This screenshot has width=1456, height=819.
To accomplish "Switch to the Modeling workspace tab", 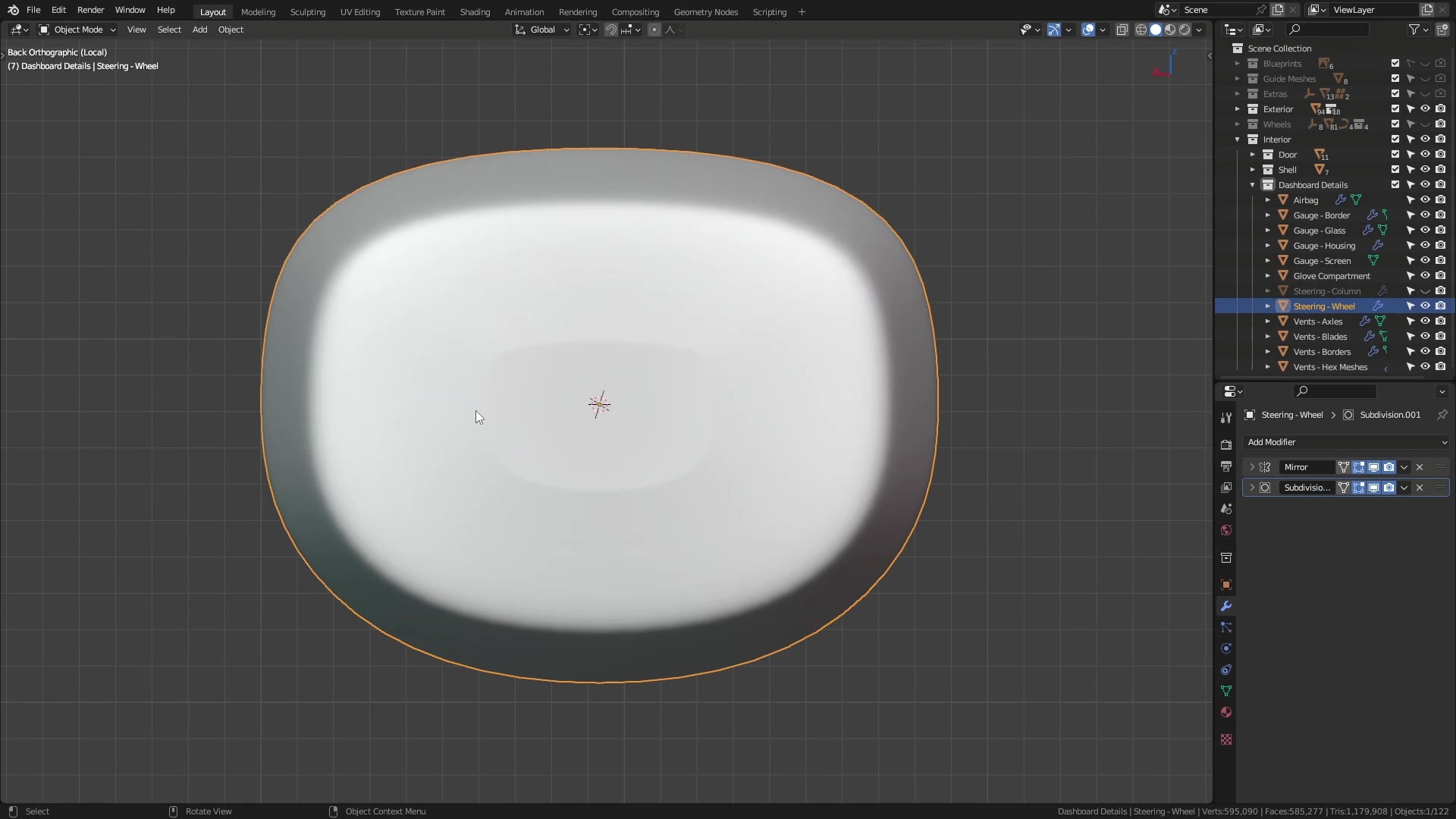I will pyautogui.click(x=258, y=12).
